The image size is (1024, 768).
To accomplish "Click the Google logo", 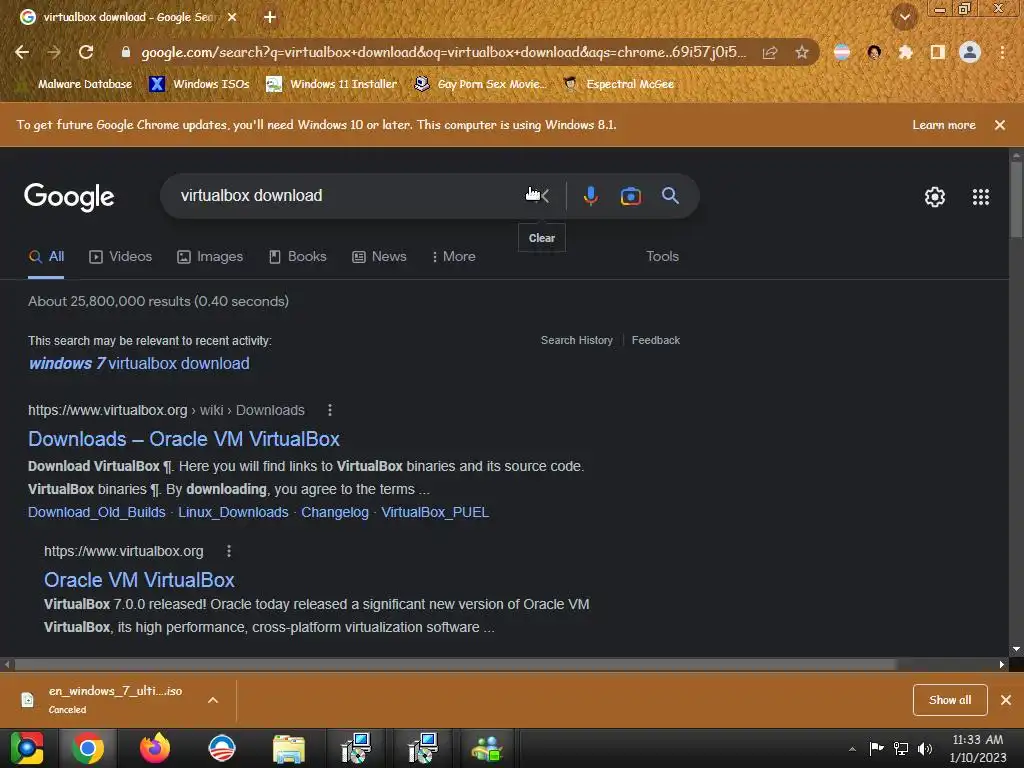I will point(69,197).
